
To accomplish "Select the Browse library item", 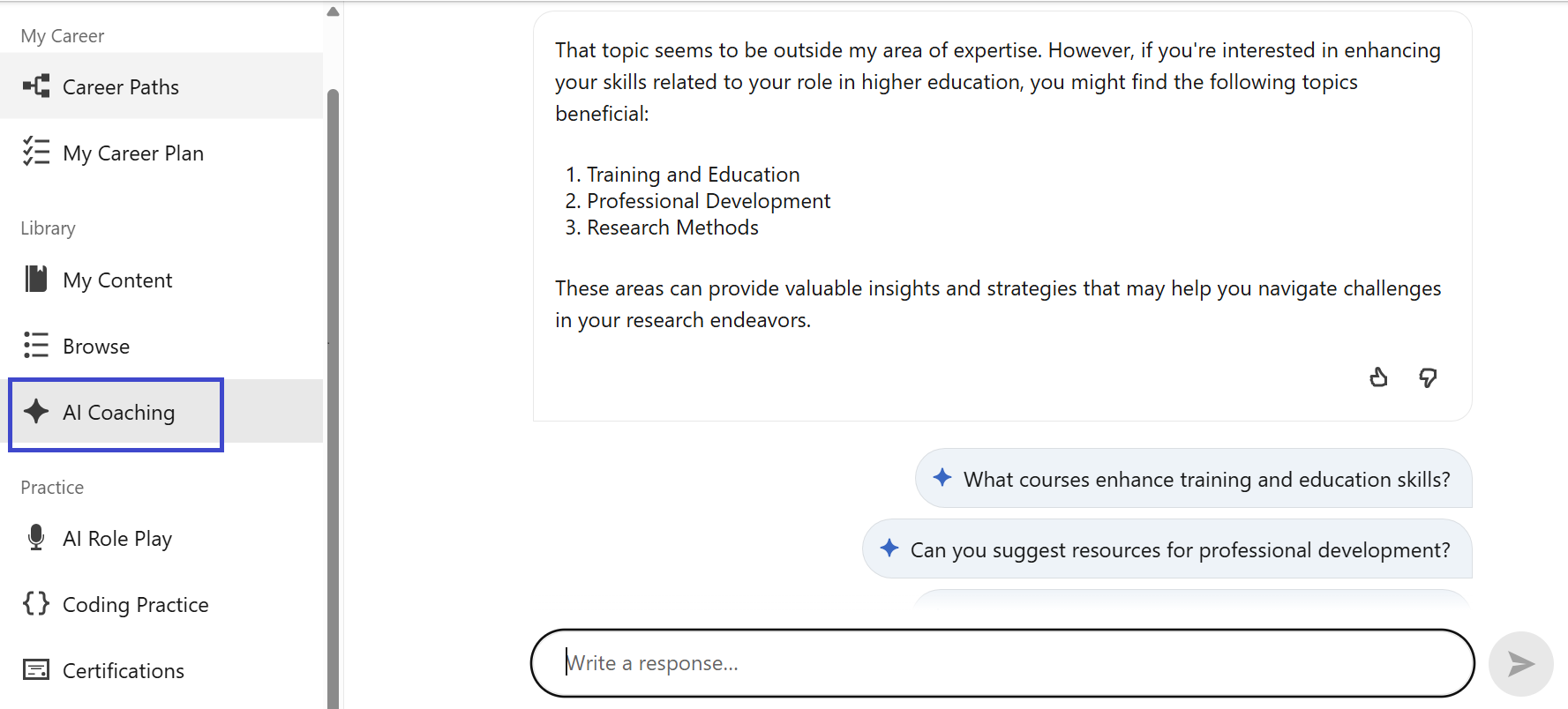I will coord(96,347).
